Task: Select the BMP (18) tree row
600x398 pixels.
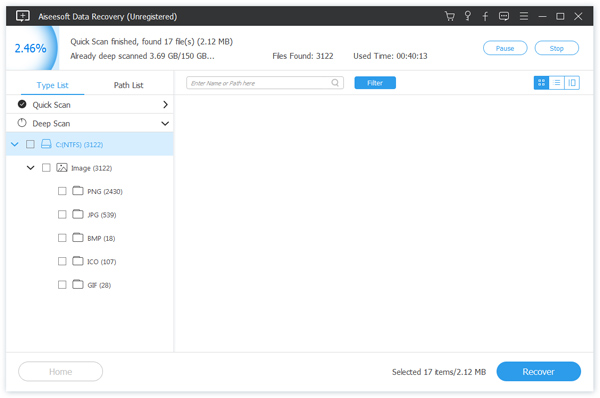Action: point(90,238)
